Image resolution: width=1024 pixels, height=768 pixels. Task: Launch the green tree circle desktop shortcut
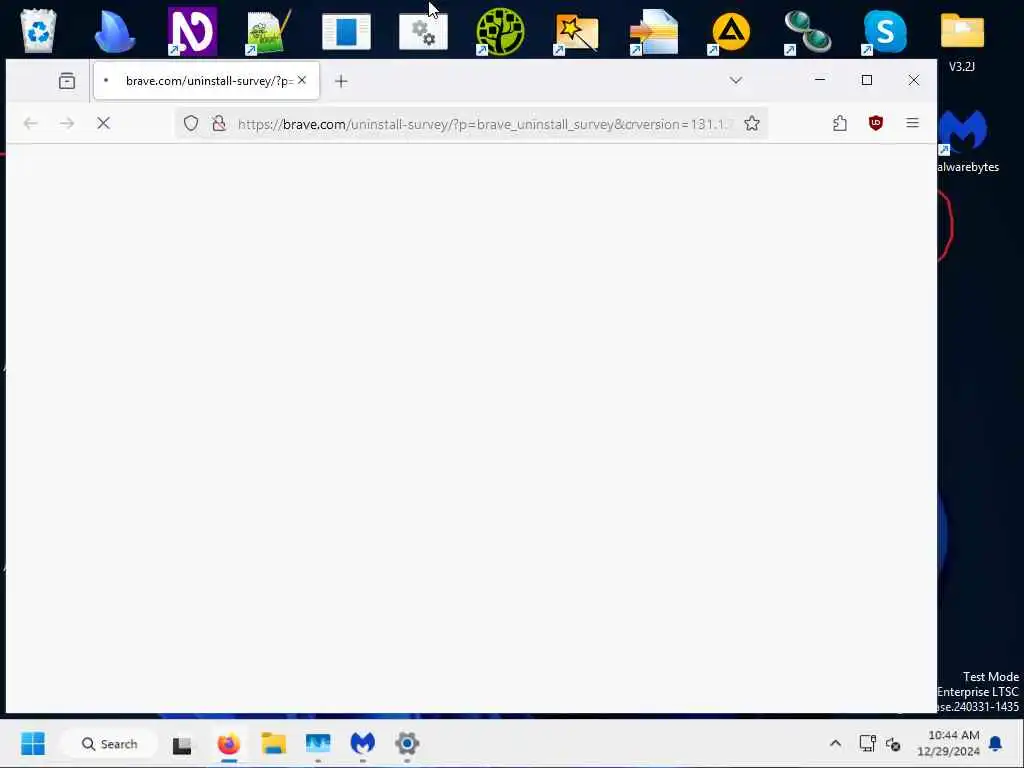[500, 31]
